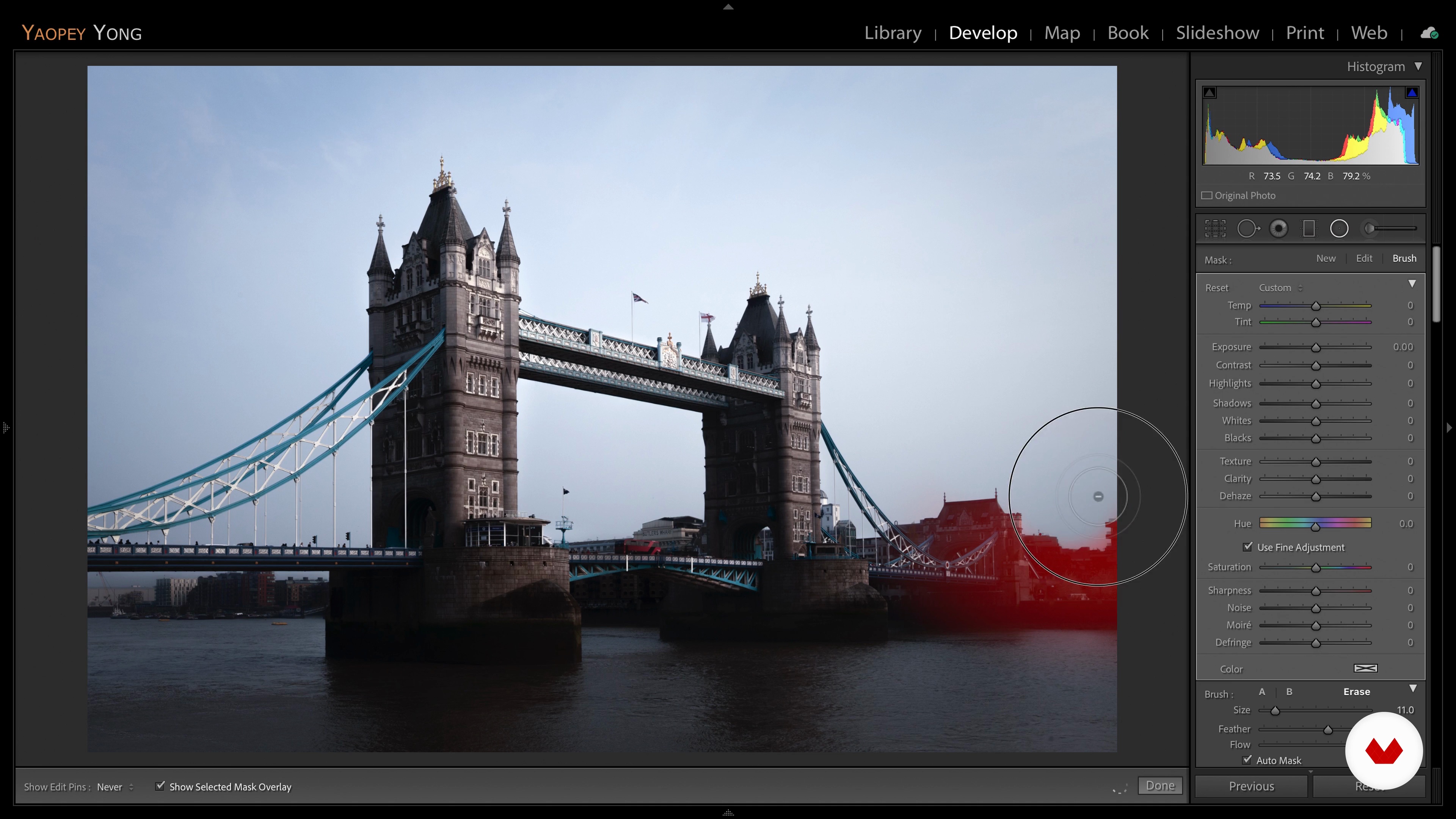Image resolution: width=1456 pixels, height=819 pixels.
Task: Collapse the Brush options disclosure triangle
Action: (x=1412, y=689)
